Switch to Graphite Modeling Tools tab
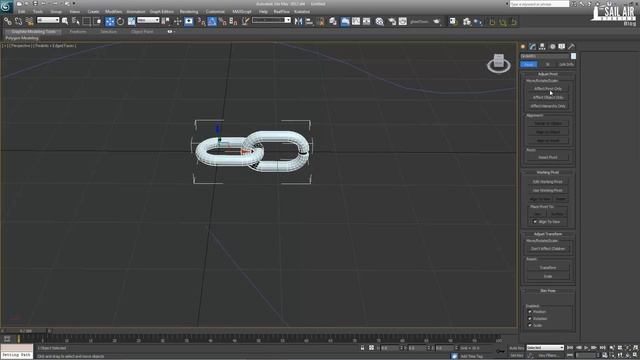640x360 pixels. pyautogui.click(x=33, y=31)
